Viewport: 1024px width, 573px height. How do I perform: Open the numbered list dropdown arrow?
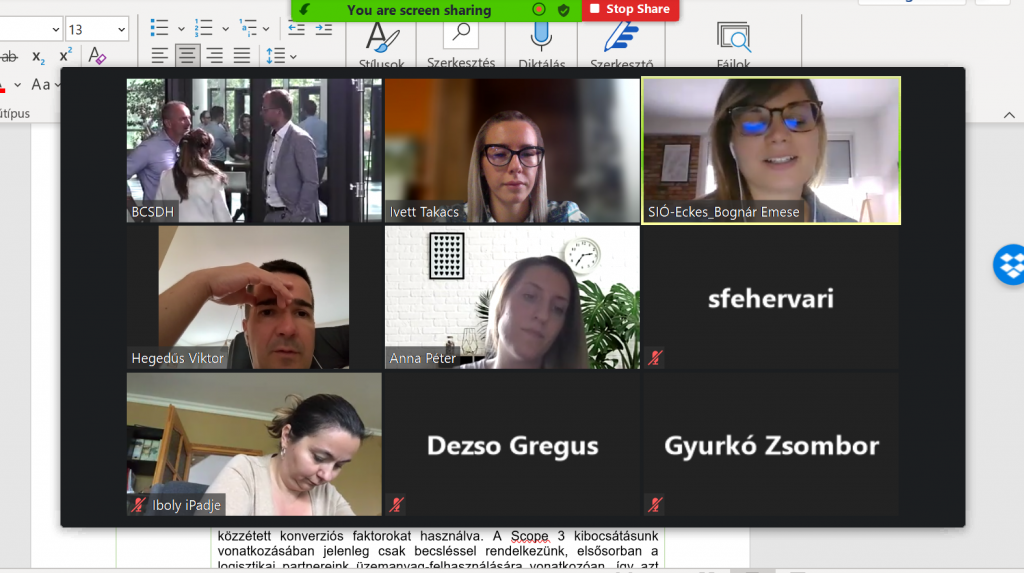(x=225, y=29)
